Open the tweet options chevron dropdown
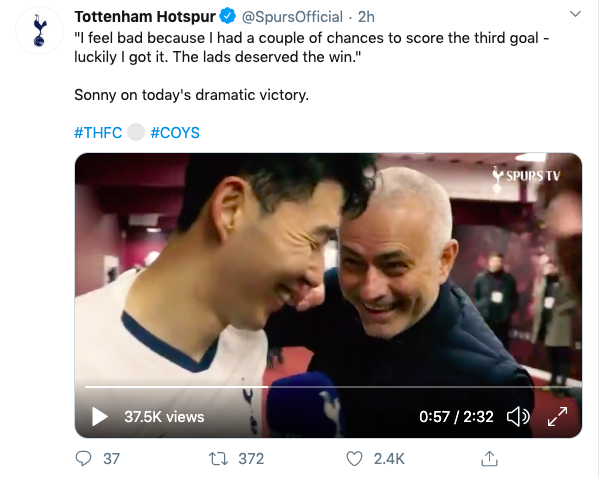The height and width of the screenshot is (478, 603). pyautogui.click(x=574, y=16)
